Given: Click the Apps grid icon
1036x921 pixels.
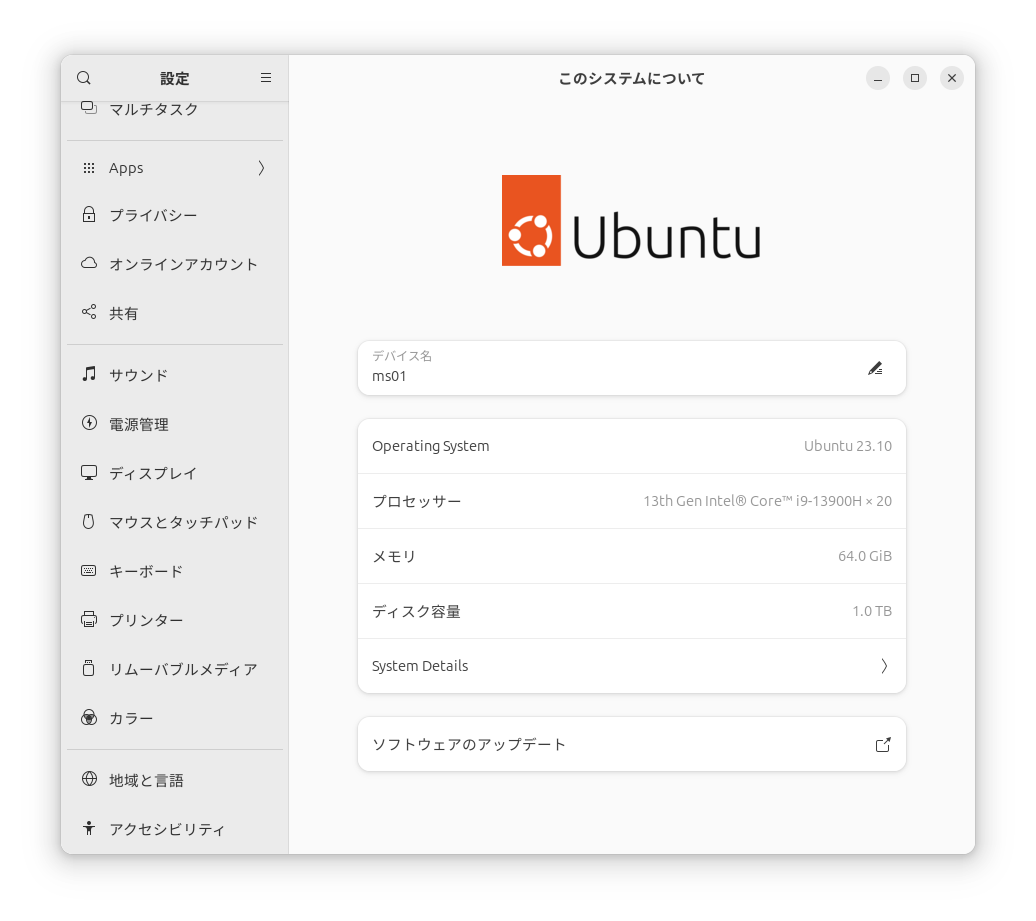Looking at the screenshot, I should point(89,168).
